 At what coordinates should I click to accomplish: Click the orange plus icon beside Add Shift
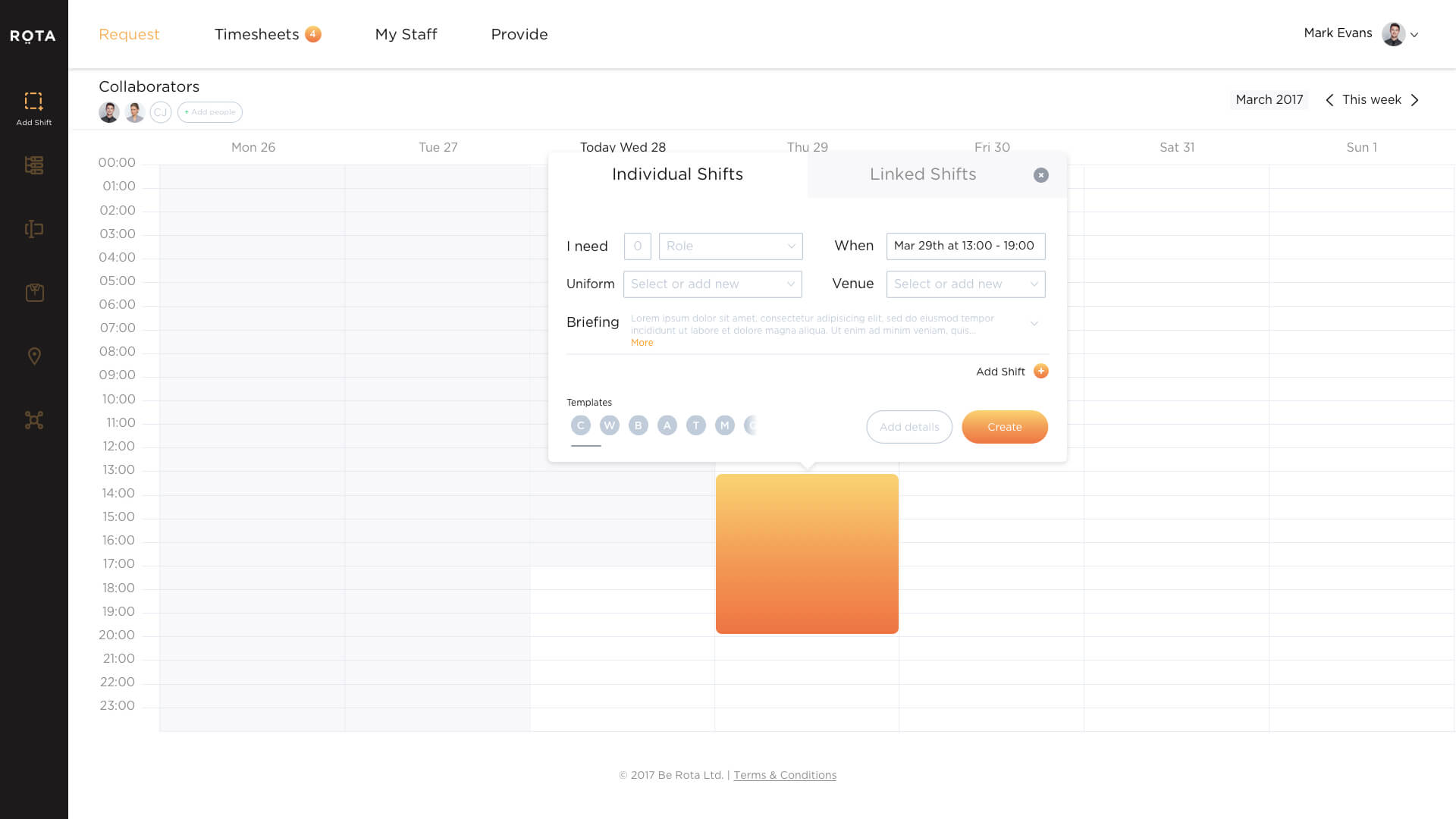(1041, 371)
